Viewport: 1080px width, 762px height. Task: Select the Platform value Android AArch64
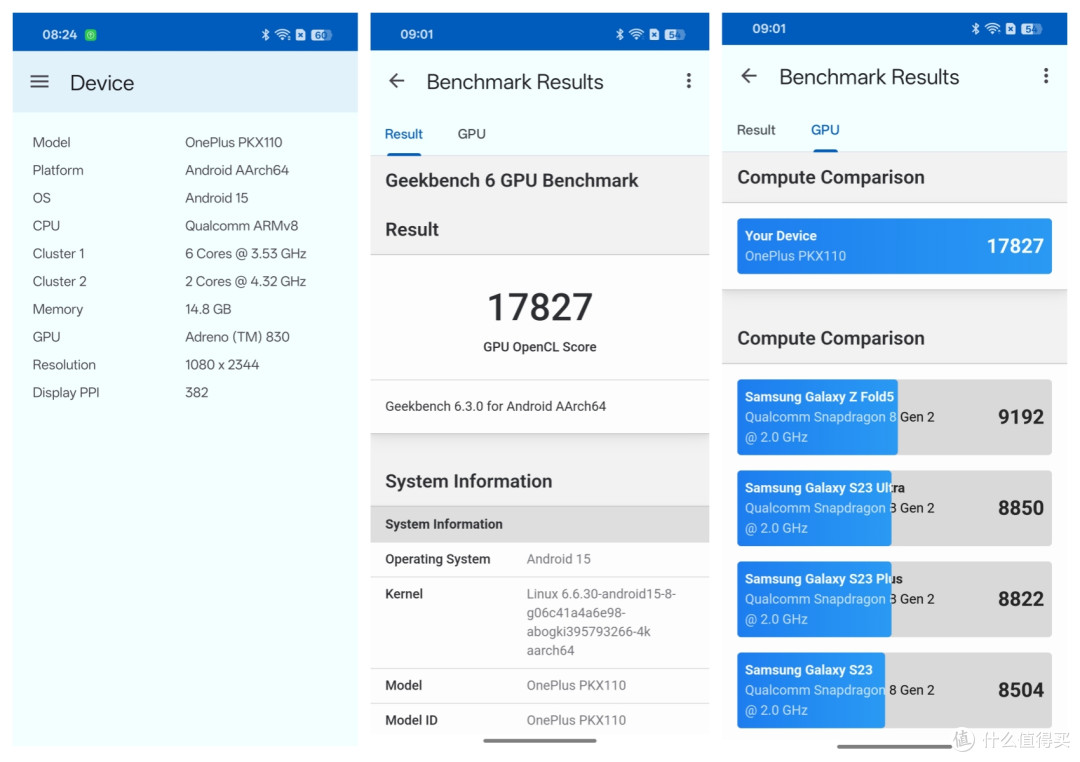(237, 170)
